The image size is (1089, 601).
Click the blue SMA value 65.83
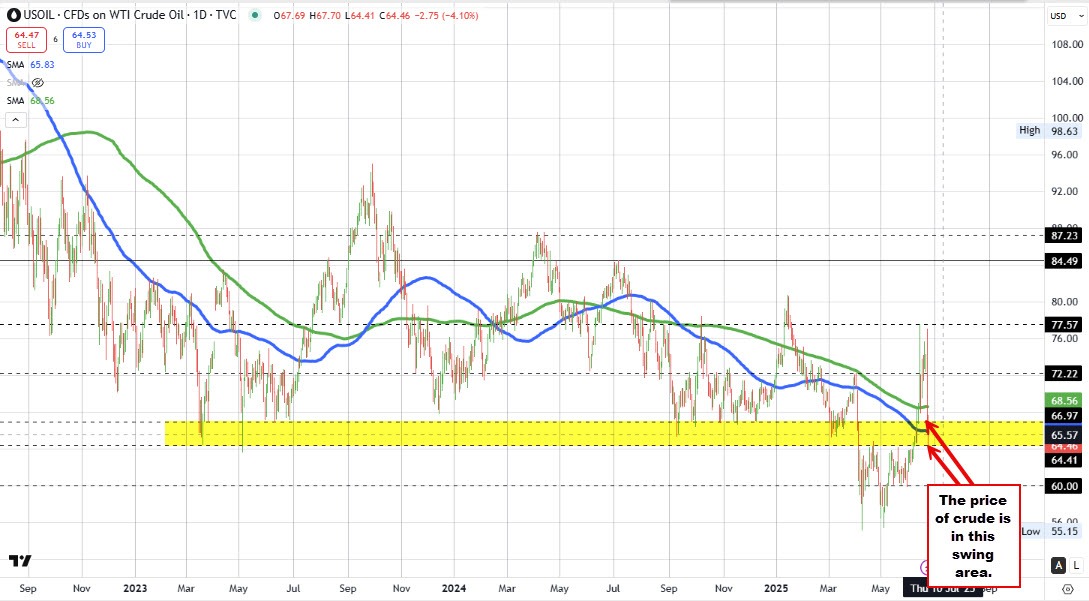(x=42, y=64)
